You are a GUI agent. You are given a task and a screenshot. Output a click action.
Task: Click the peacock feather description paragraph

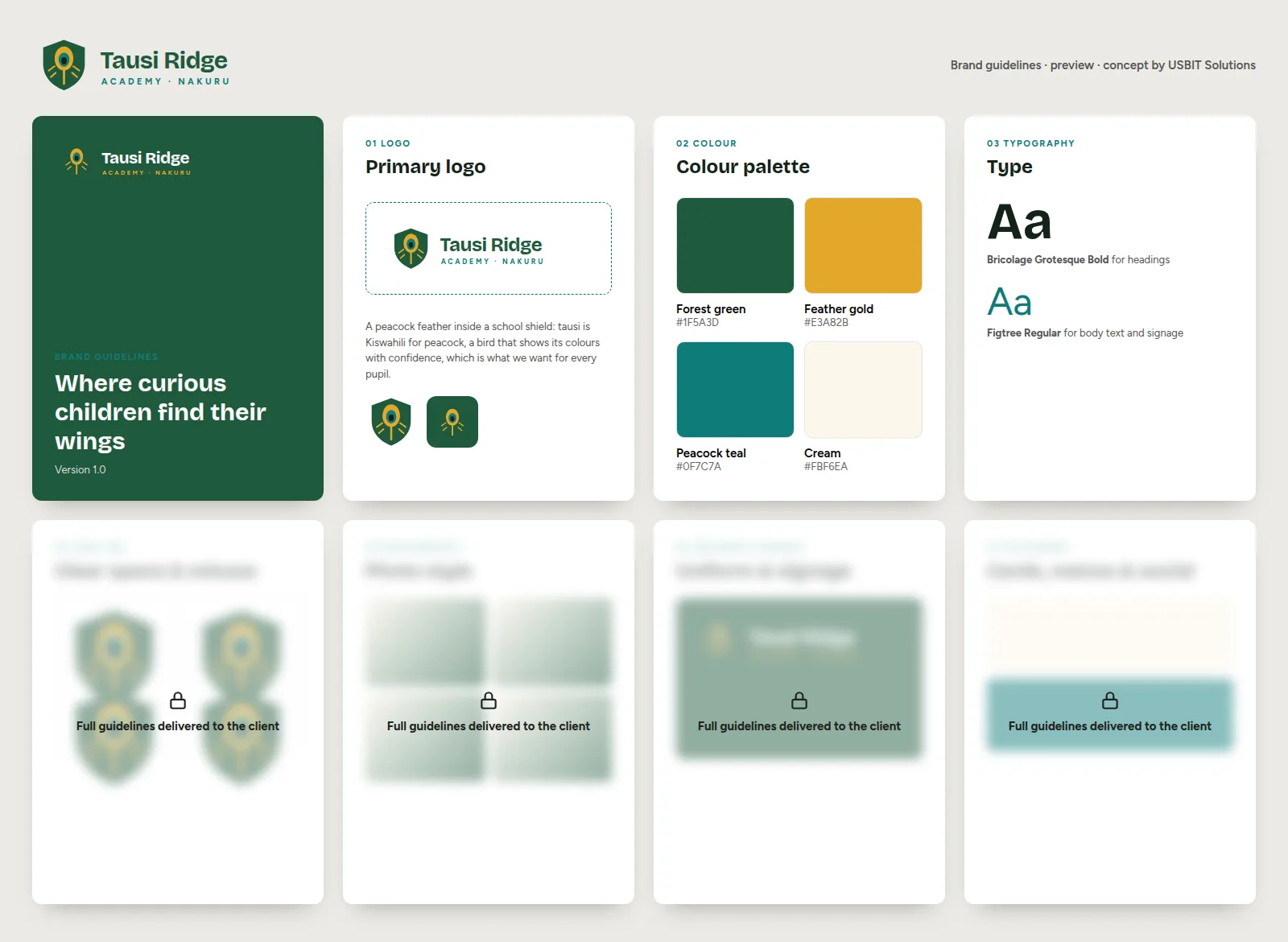tap(483, 350)
